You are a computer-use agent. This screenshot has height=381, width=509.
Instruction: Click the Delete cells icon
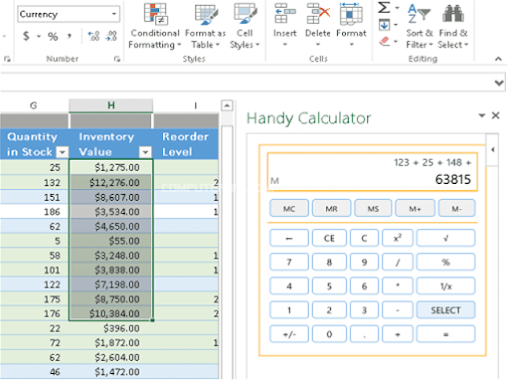(318, 14)
